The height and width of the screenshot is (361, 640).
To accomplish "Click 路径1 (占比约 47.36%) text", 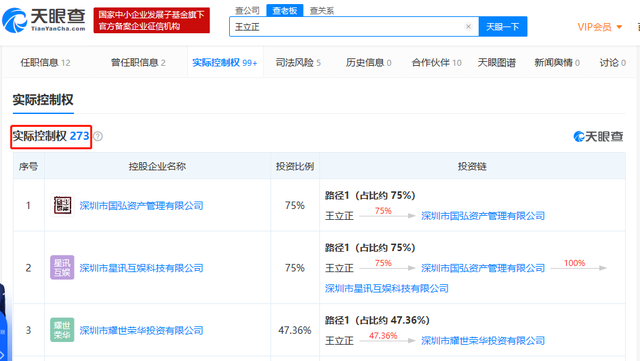I will click(377, 320).
